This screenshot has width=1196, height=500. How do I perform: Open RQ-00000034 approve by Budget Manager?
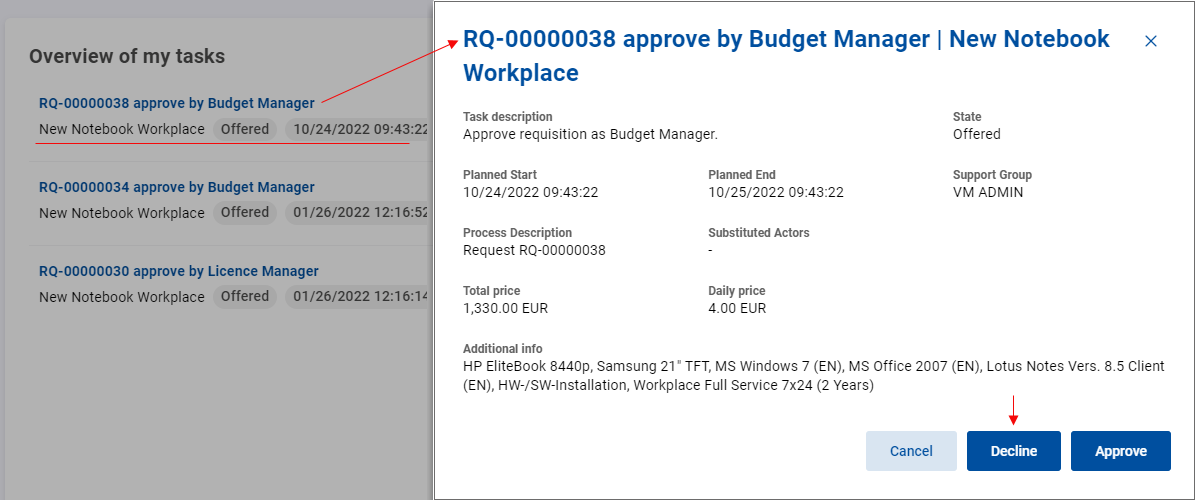176,187
